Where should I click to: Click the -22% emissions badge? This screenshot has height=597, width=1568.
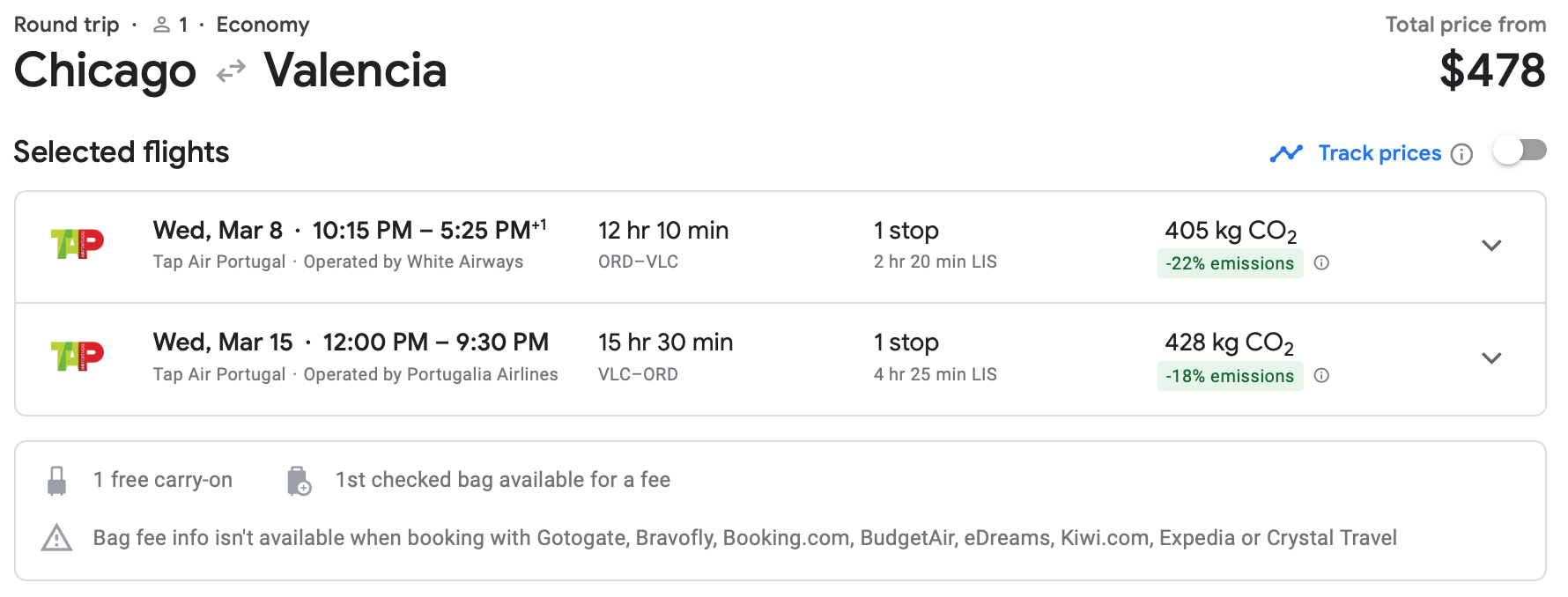tap(1230, 263)
